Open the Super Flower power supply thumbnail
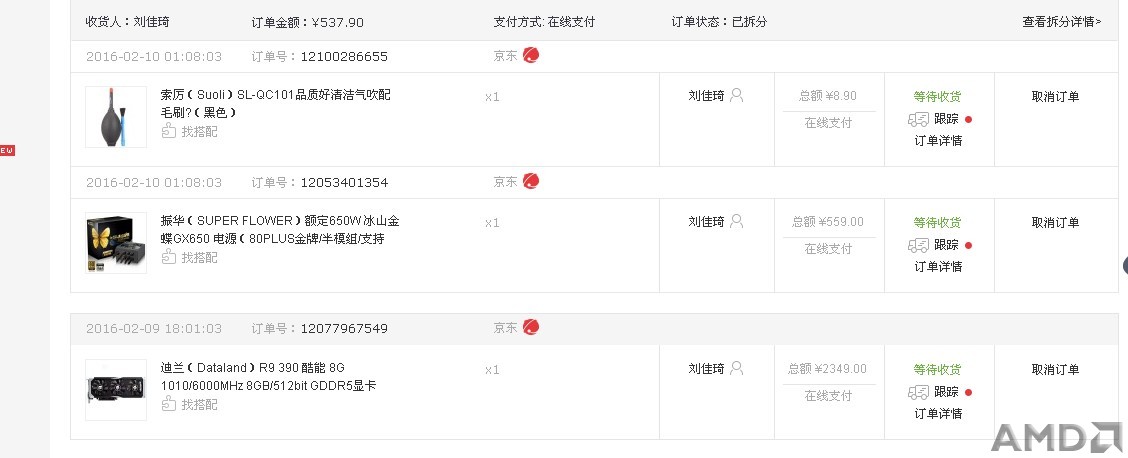This screenshot has width=1128, height=458. [116, 243]
